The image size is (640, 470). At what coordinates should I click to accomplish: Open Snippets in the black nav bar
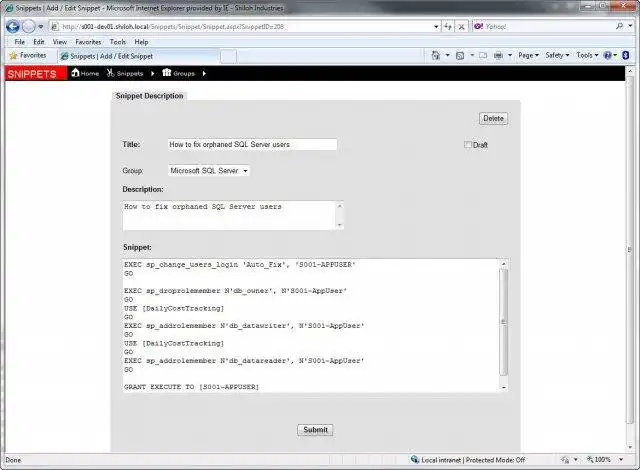[125, 73]
